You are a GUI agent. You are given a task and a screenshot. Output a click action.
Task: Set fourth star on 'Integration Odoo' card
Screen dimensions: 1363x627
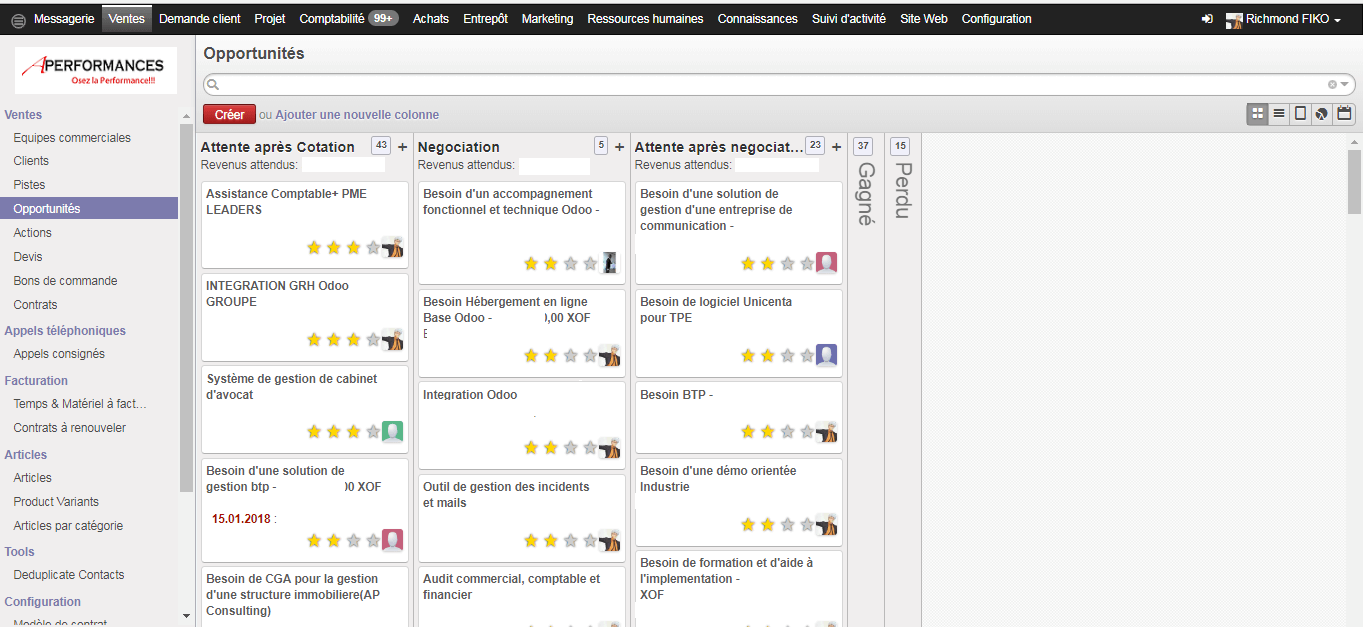590,448
